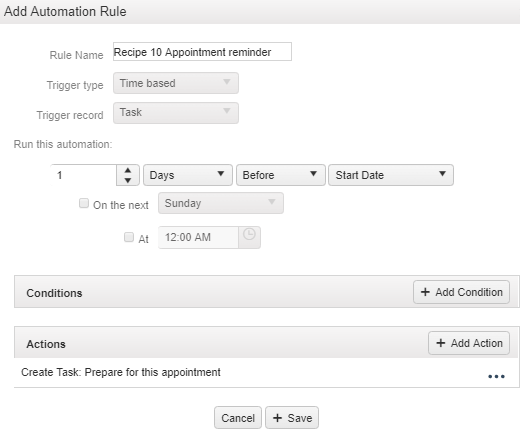
Task: Open the Days unit dropdown
Action: (x=188, y=175)
